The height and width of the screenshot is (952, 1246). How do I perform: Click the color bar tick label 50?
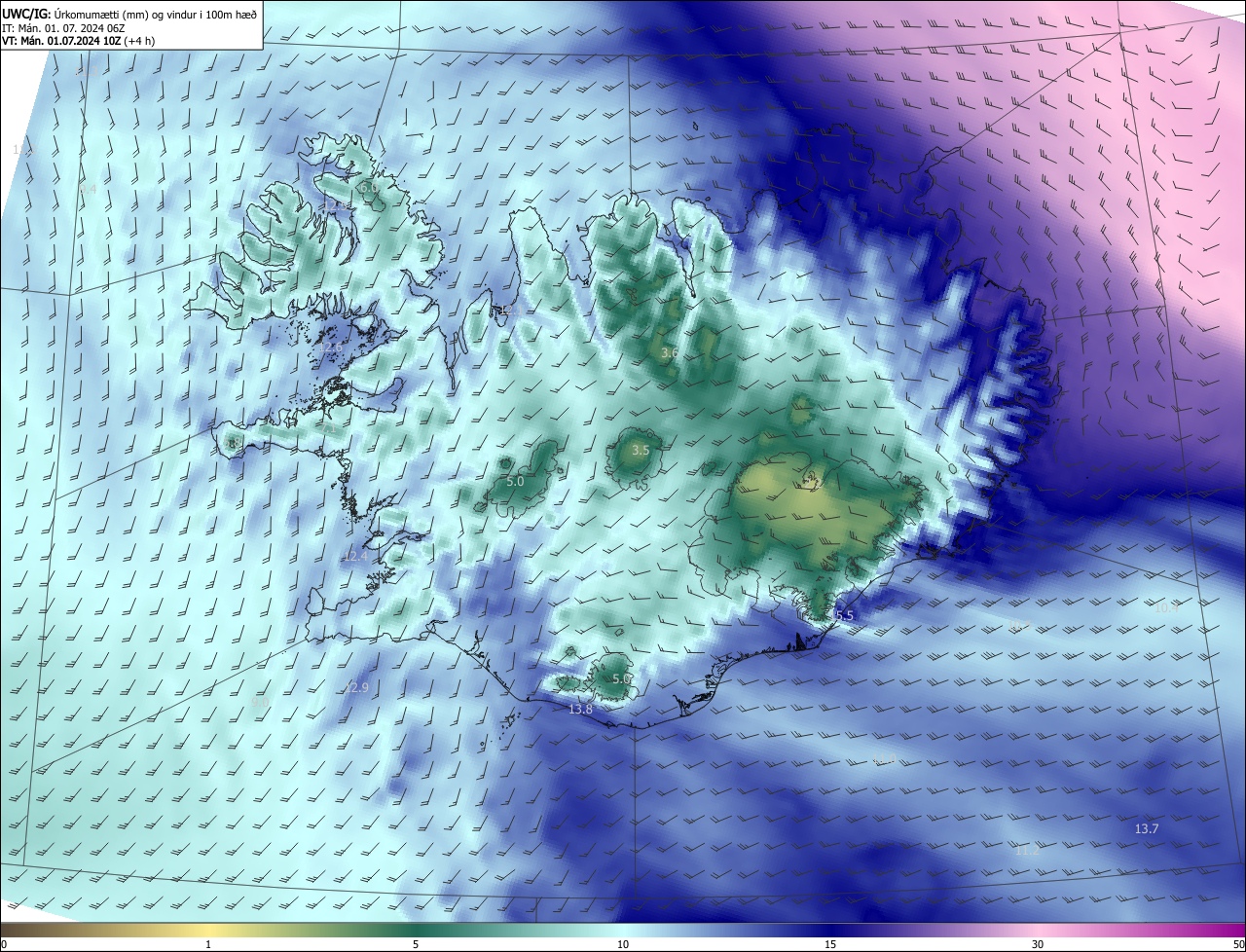(1237, 944)
